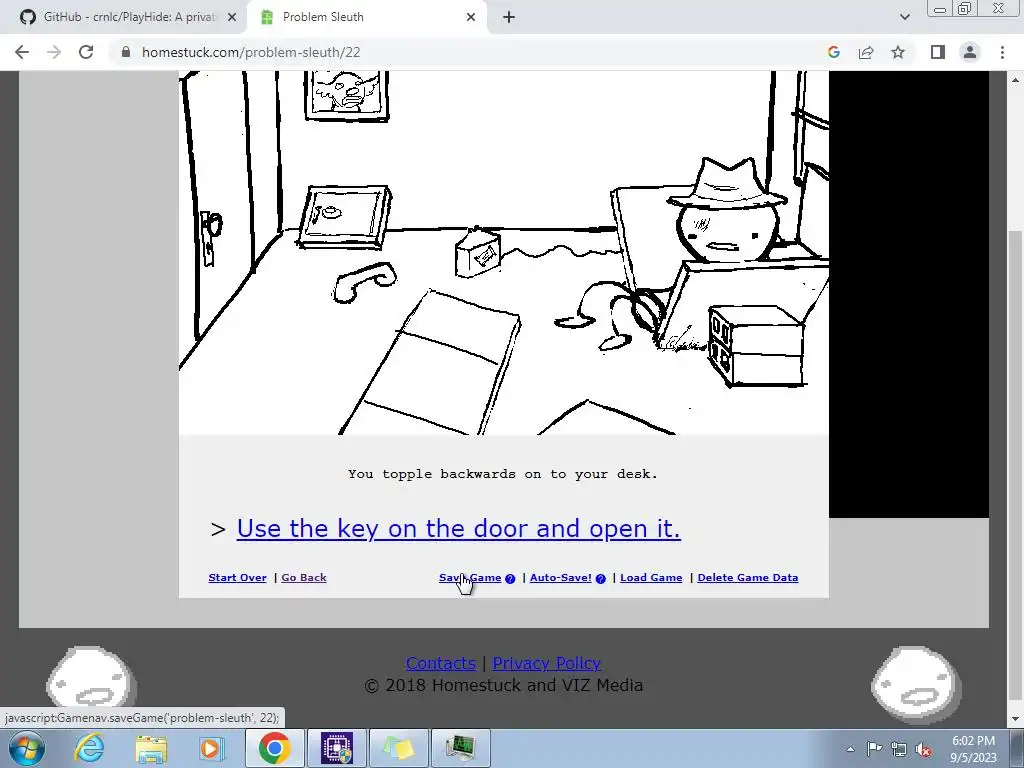The image size is (1024, 768).
Task: Click Chrome icon in the taskbar
Action: [274, 748]
